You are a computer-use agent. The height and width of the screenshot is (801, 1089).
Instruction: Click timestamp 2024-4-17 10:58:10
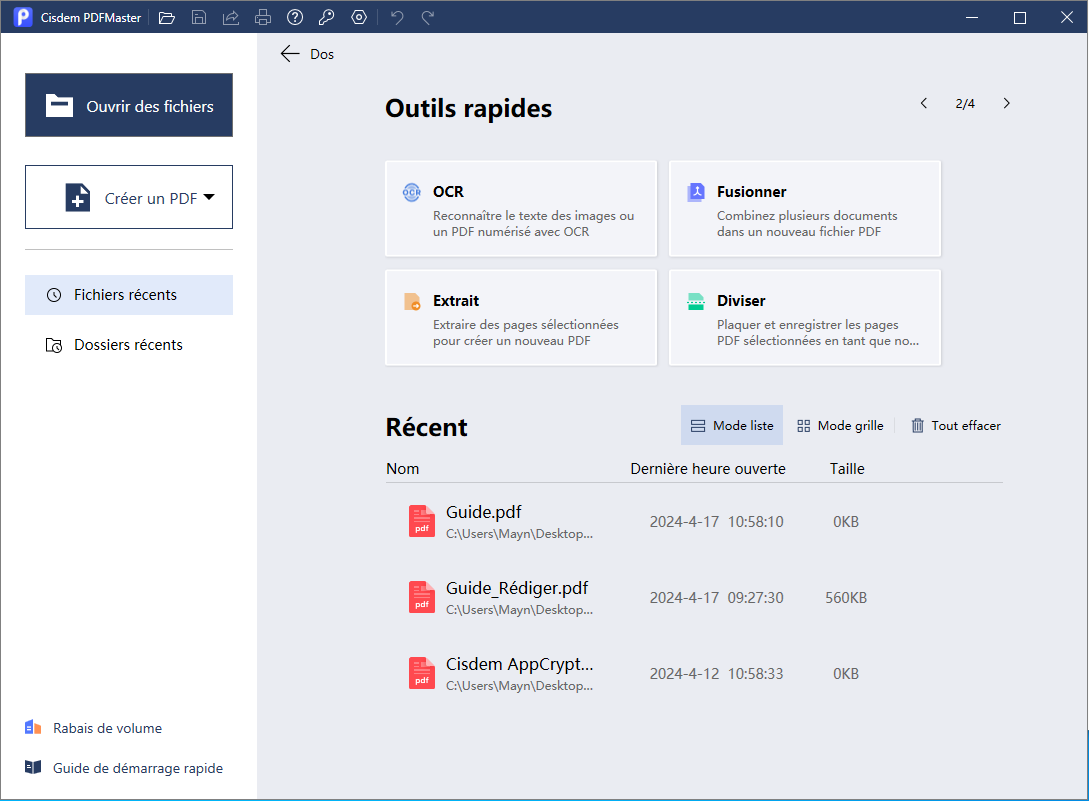(716, 522)
